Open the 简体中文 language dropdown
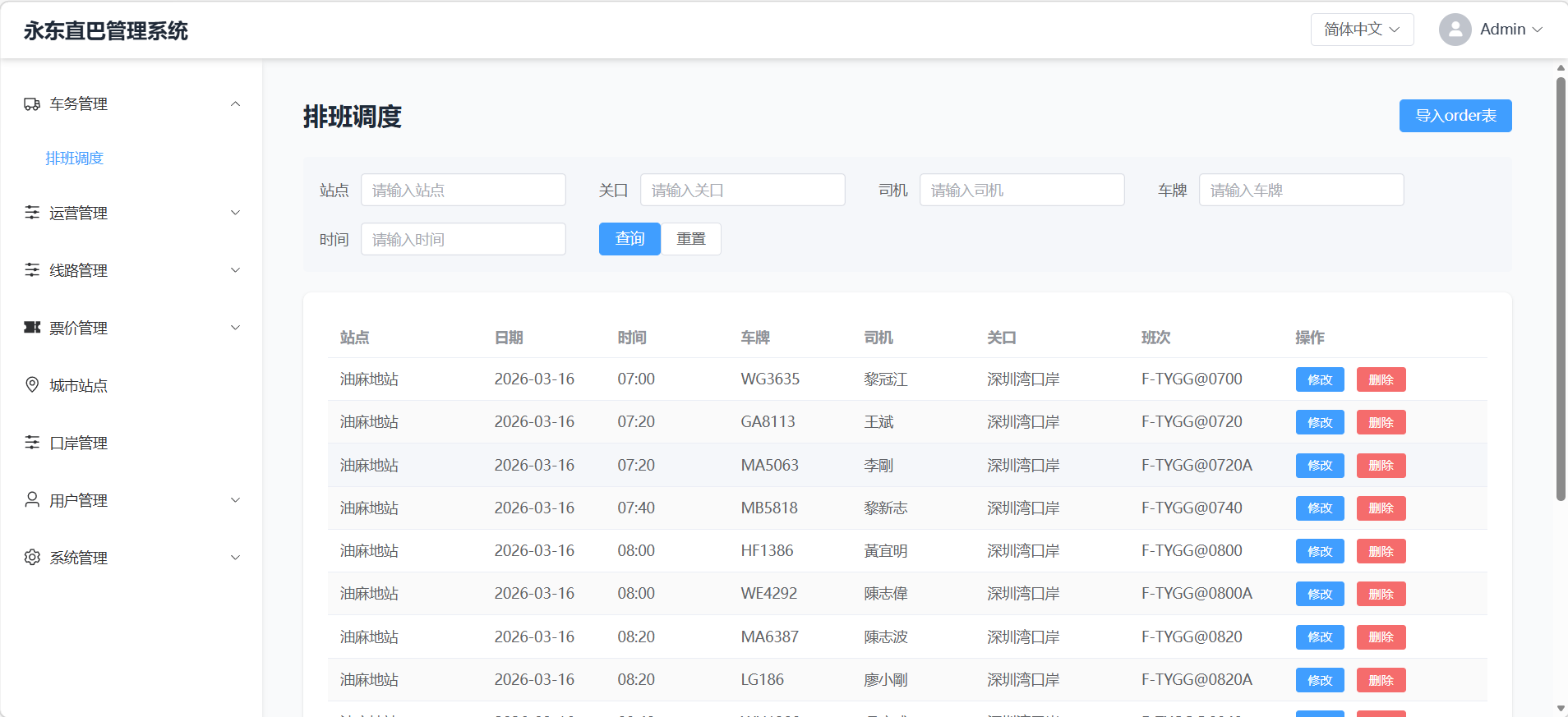Viewport: 1568px width, 717px height. click(x=1362, y=30)
